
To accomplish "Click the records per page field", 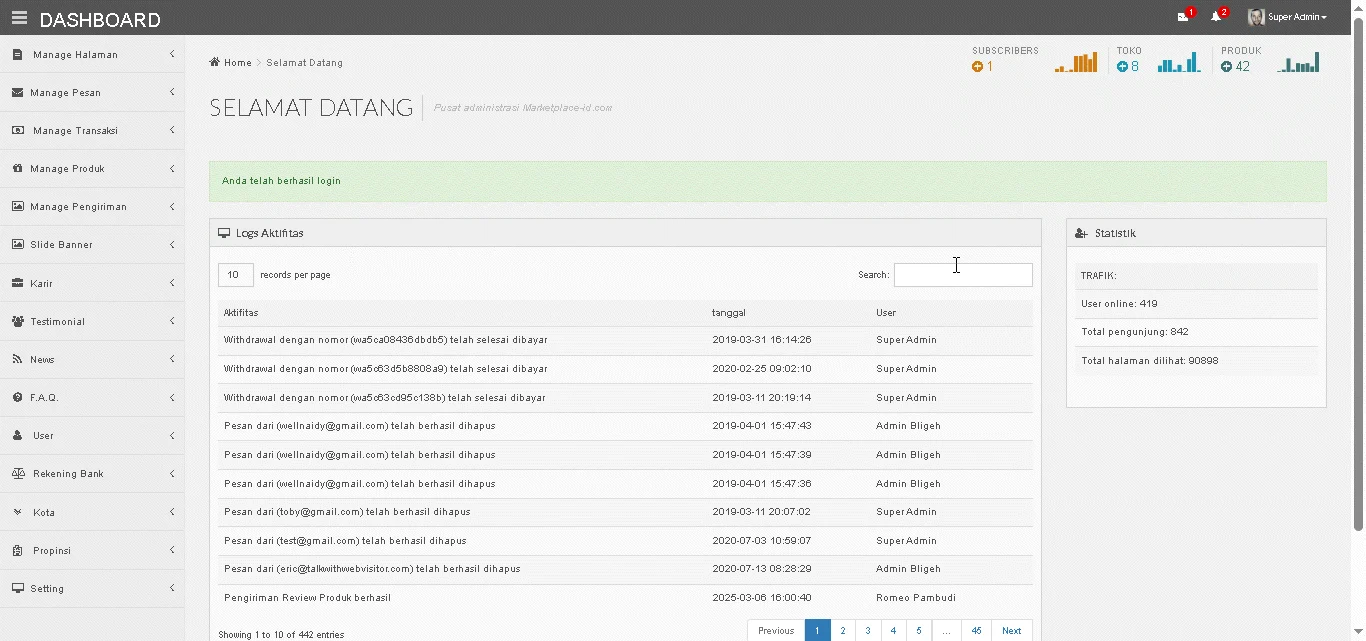I will tap(235, 275).
